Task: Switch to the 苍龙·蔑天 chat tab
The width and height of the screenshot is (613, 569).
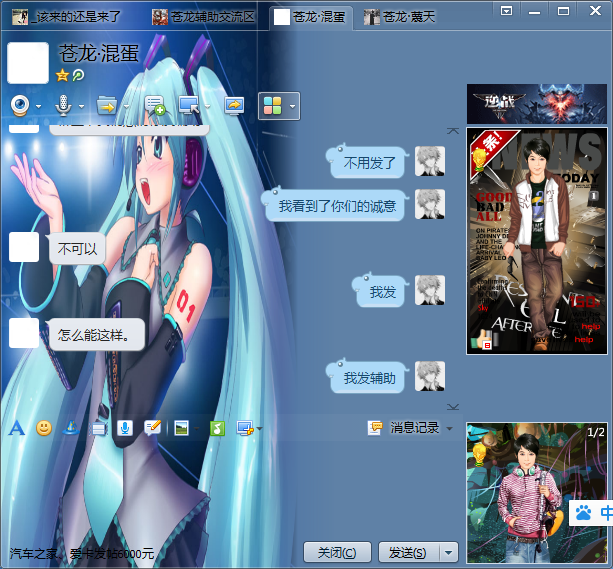Action: pos(400,17)
